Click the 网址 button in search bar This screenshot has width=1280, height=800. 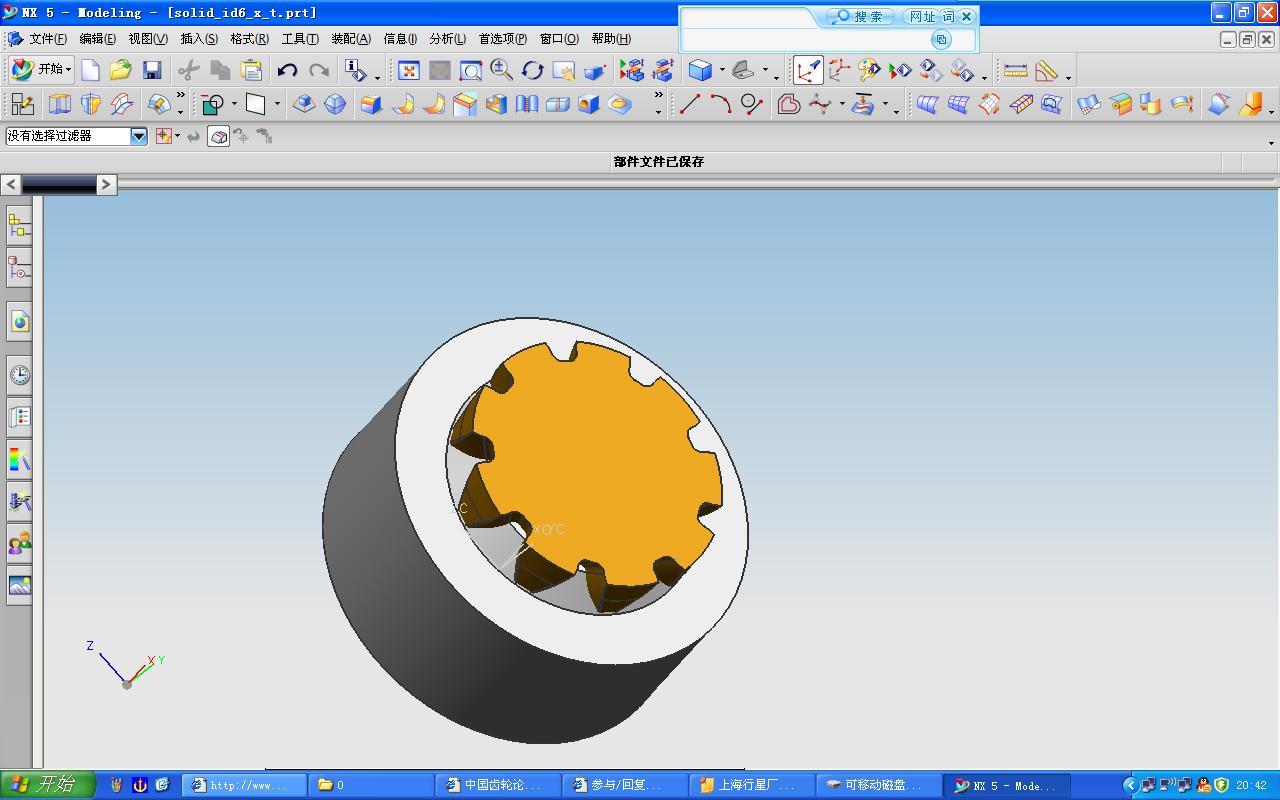(921, 16)
